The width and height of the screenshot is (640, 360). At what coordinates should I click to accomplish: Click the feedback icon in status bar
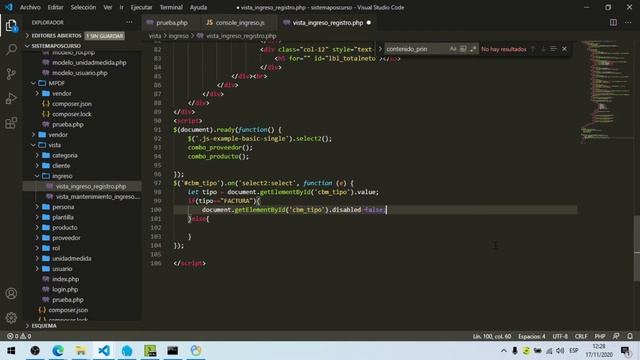(616, 336)
